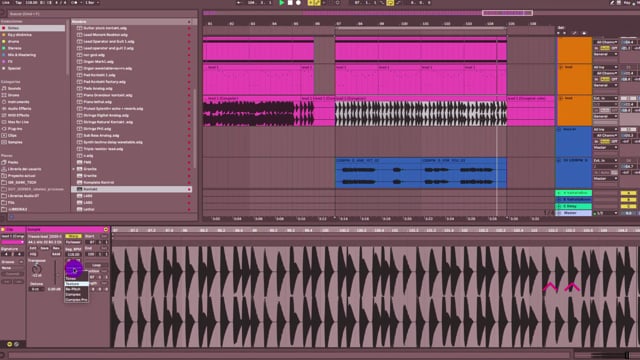
Task: Click the blue vocal audio clip
Action: click(421, 173)
